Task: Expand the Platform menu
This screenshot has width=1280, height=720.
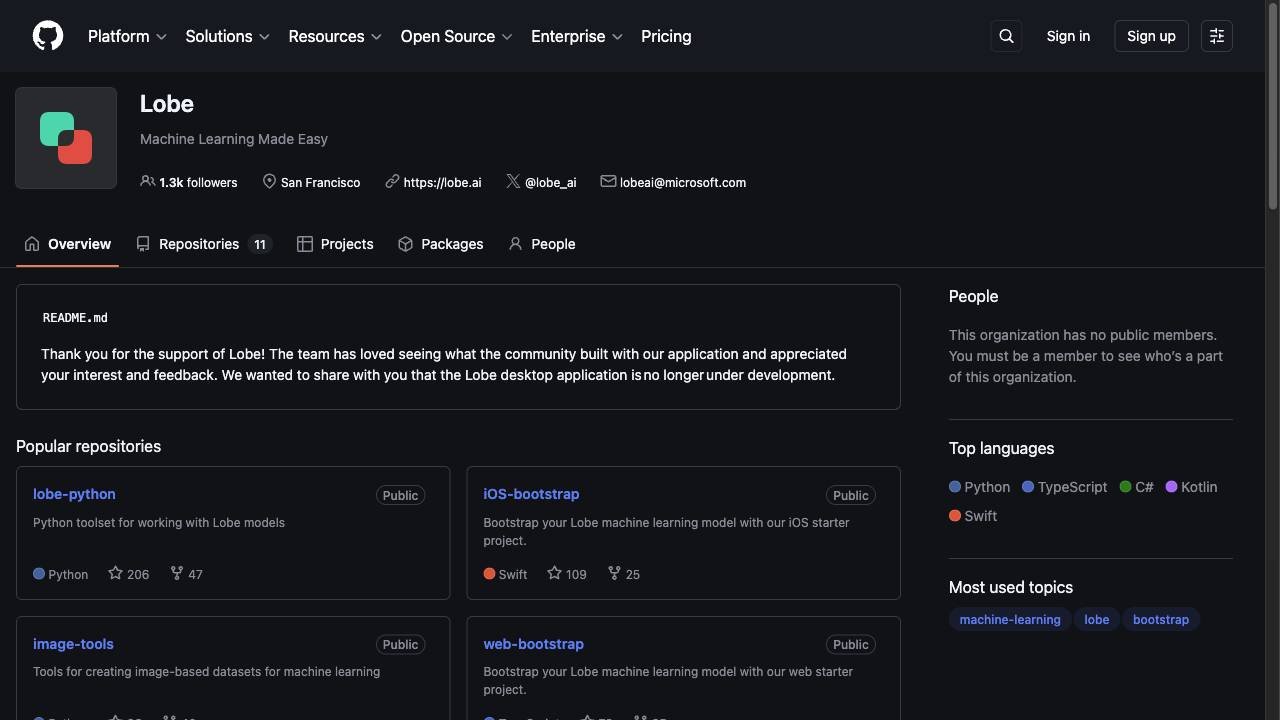Action: pyautogui.click(x=127, y=36)
